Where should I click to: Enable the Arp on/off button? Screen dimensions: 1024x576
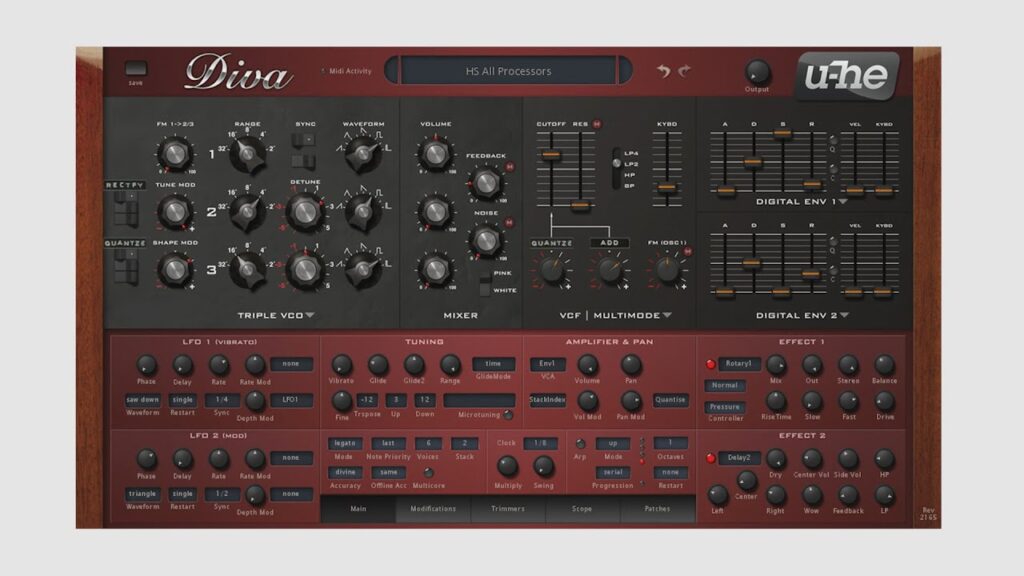click(x=580, y=443)
